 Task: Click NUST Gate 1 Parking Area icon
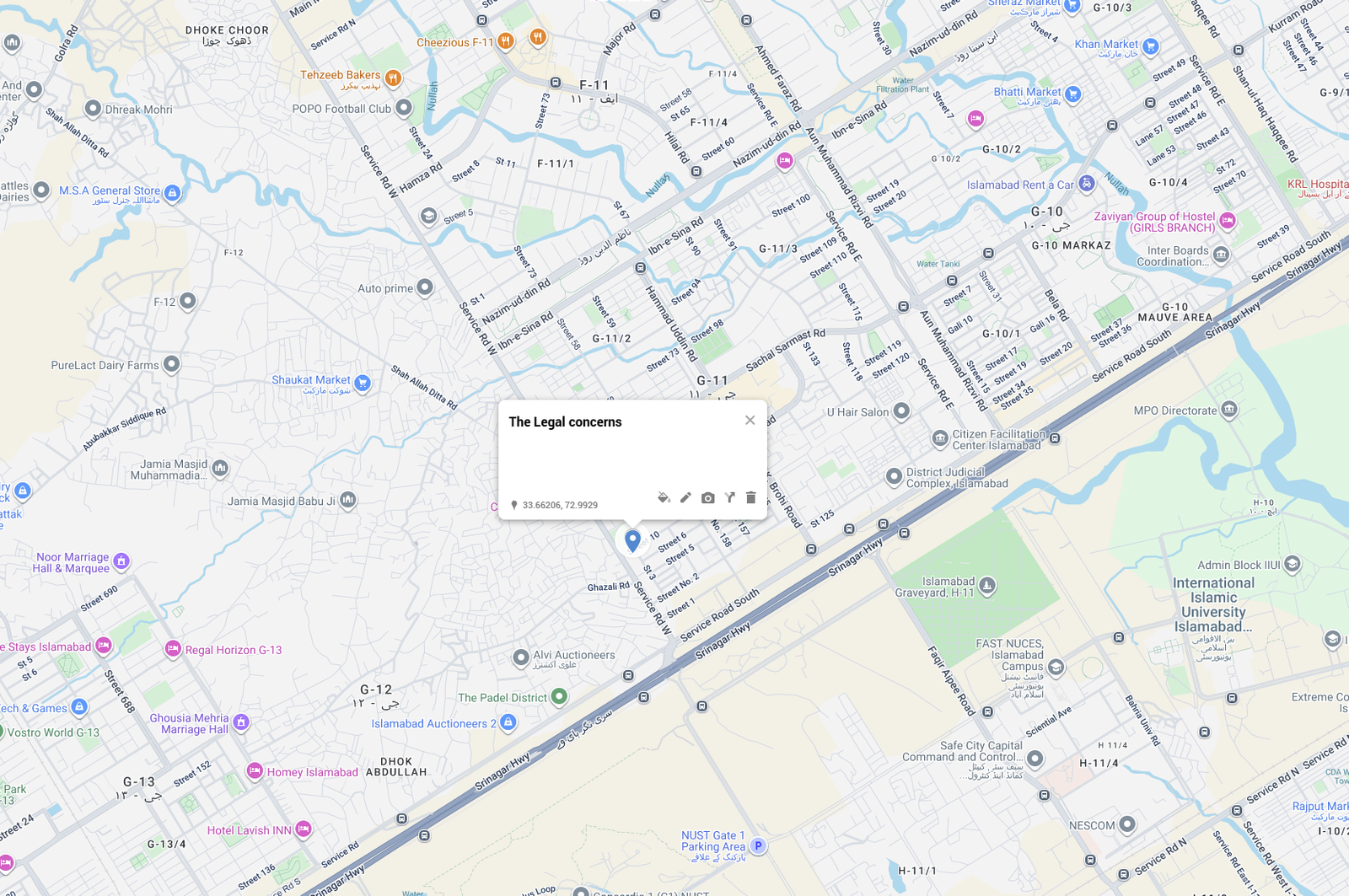[x=758, y=845]
